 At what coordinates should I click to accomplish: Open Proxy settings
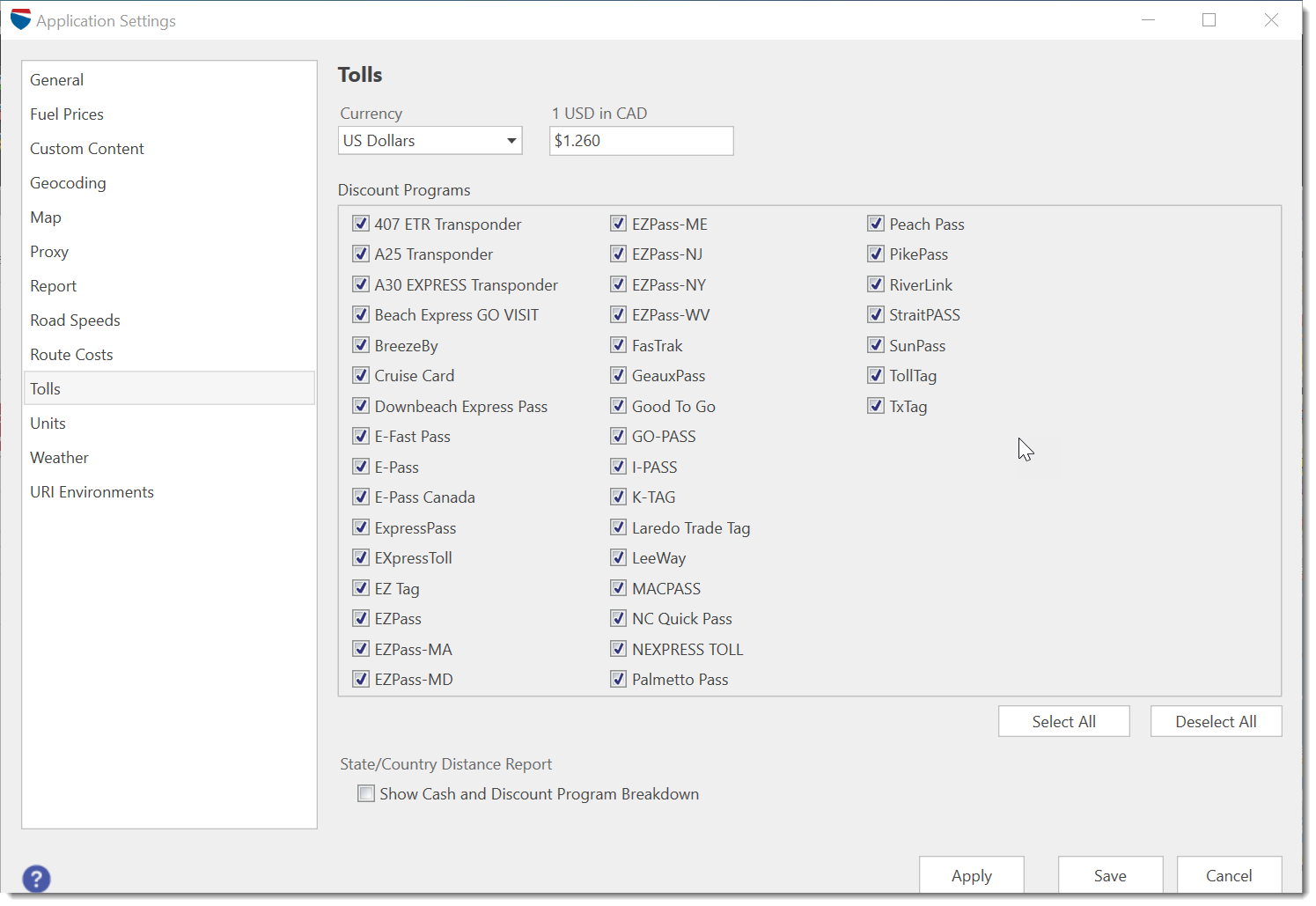[x=169, y=252]
